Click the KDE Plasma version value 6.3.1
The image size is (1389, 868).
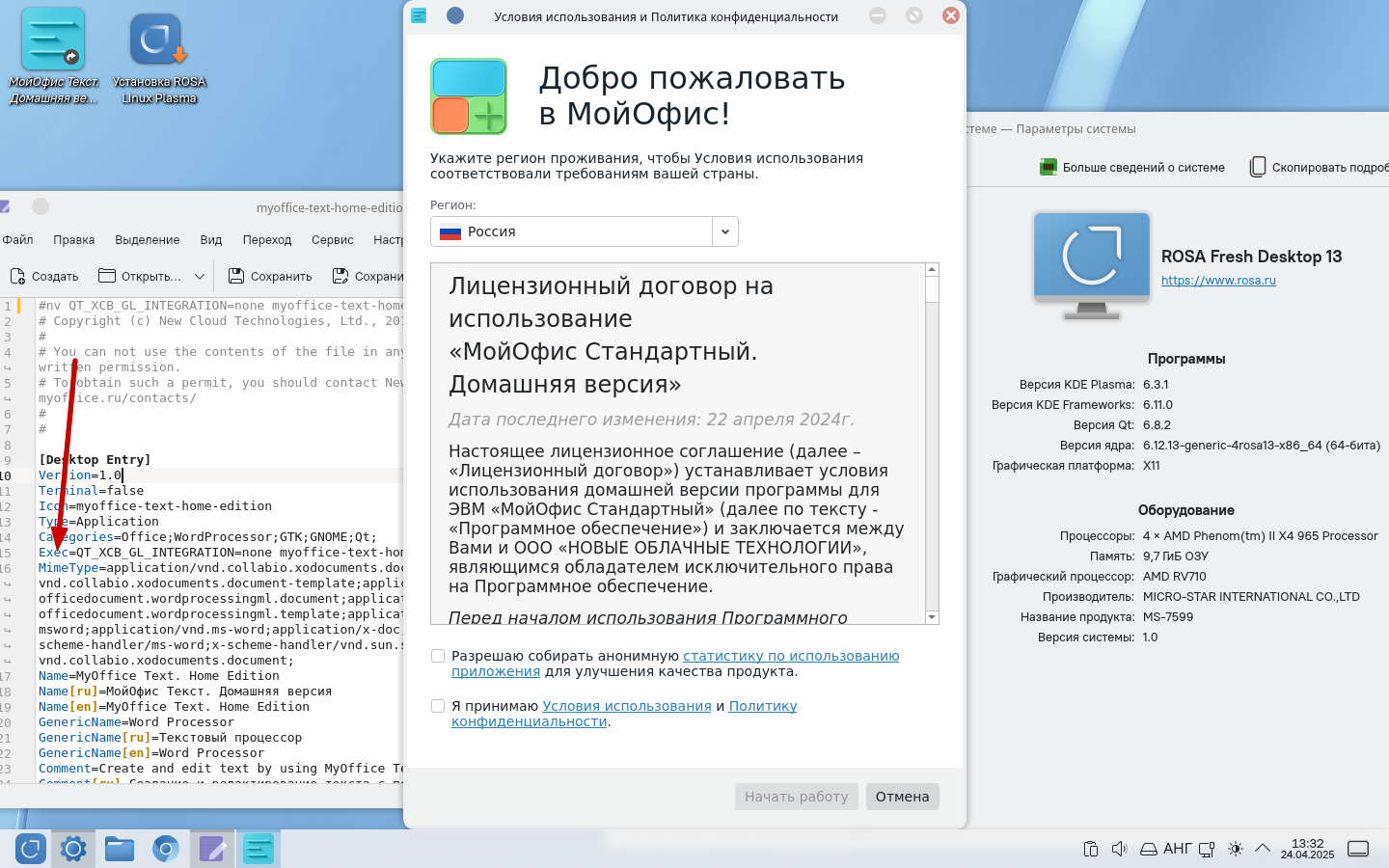(x=1156, y=385)
